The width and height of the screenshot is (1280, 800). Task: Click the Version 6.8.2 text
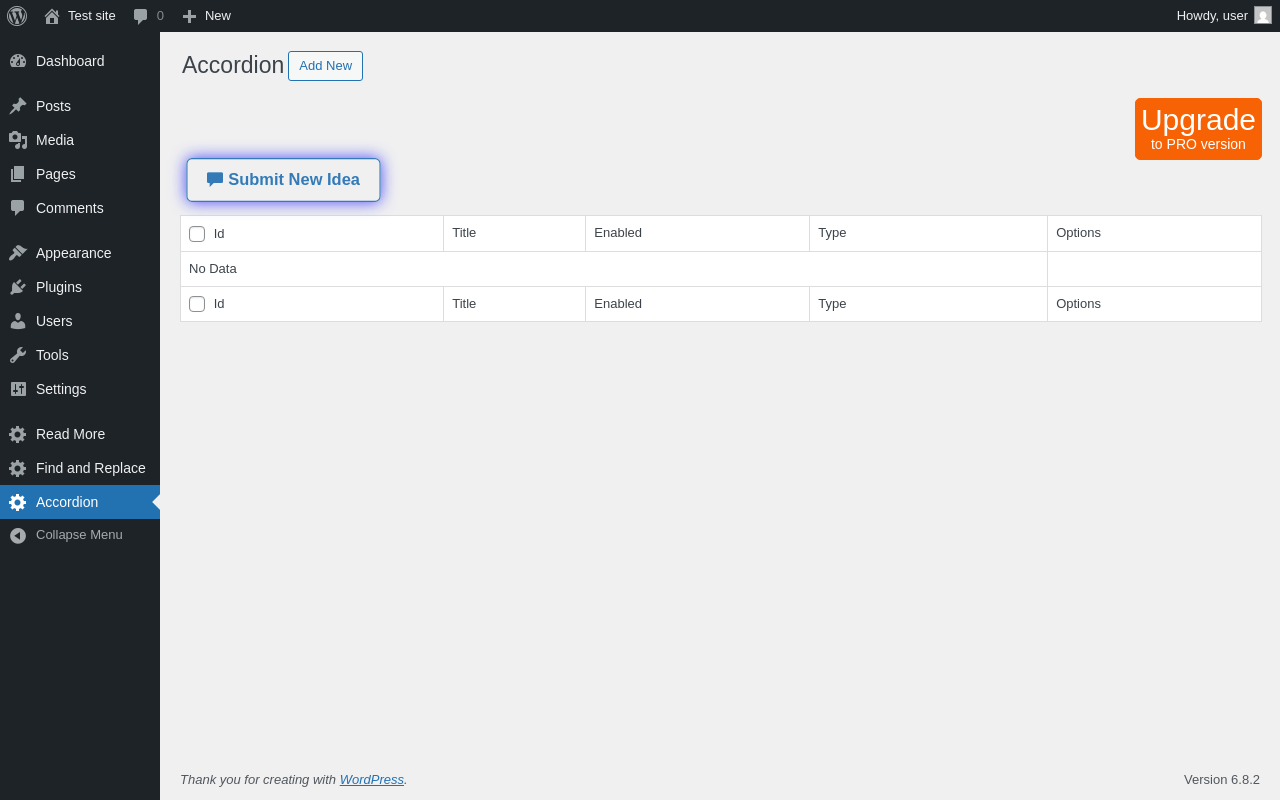[x=1222, y=780]
